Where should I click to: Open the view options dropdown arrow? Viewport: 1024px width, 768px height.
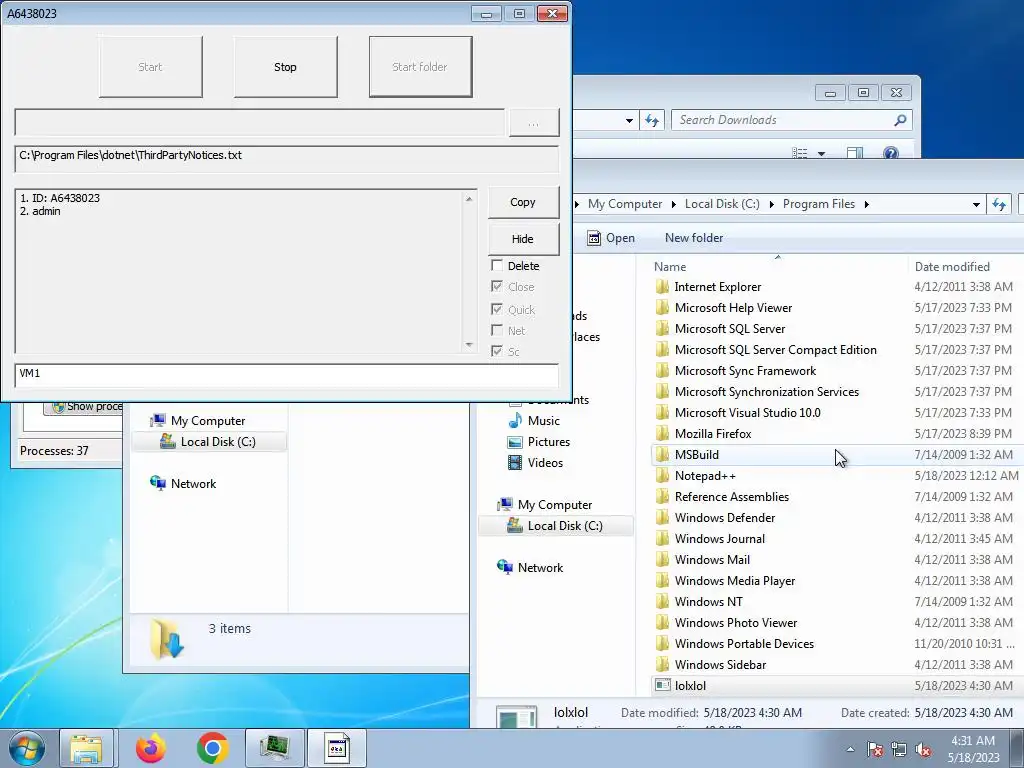pyautogui.click(x=822, y=153)
